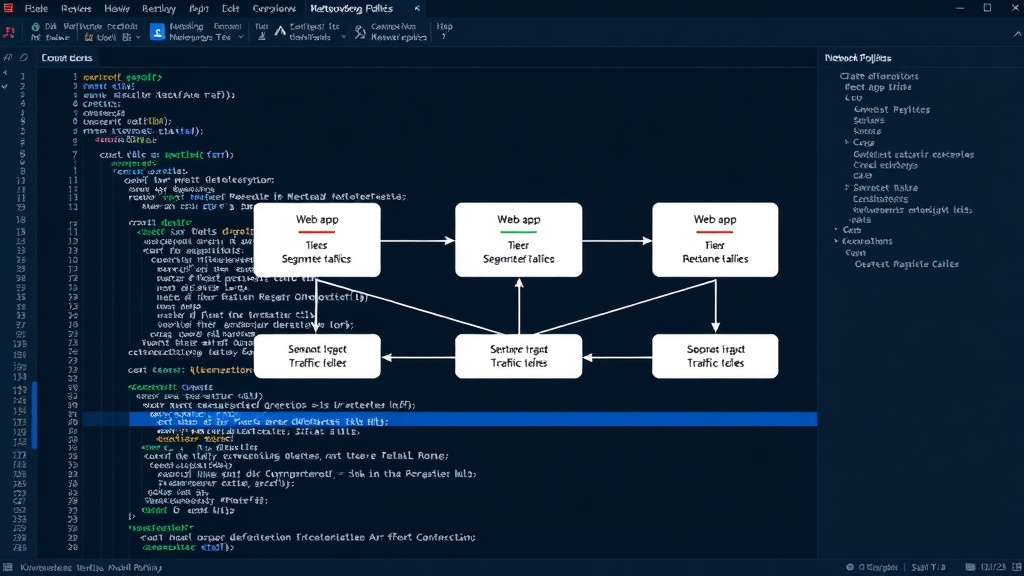Open the third menu bar item
Viewport: 1024px width, 576px height.
[117, 8]
